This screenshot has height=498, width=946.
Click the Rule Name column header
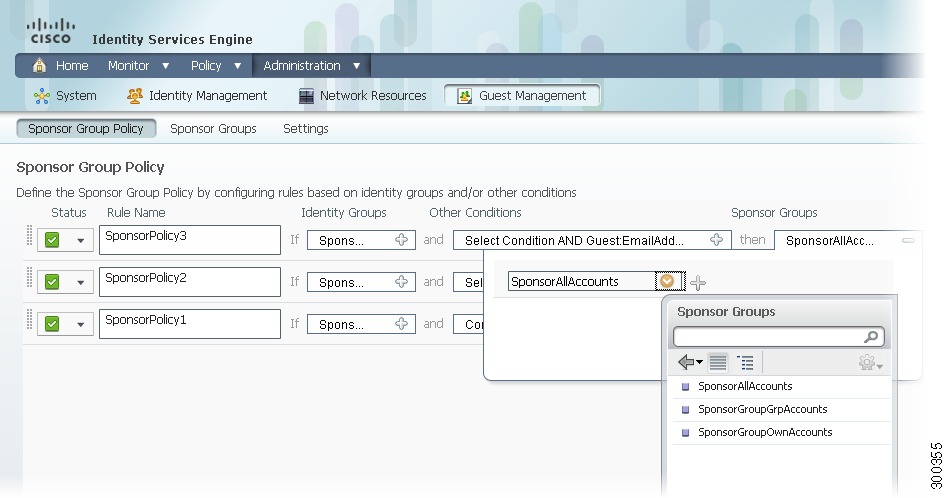[x=136, y=212]
